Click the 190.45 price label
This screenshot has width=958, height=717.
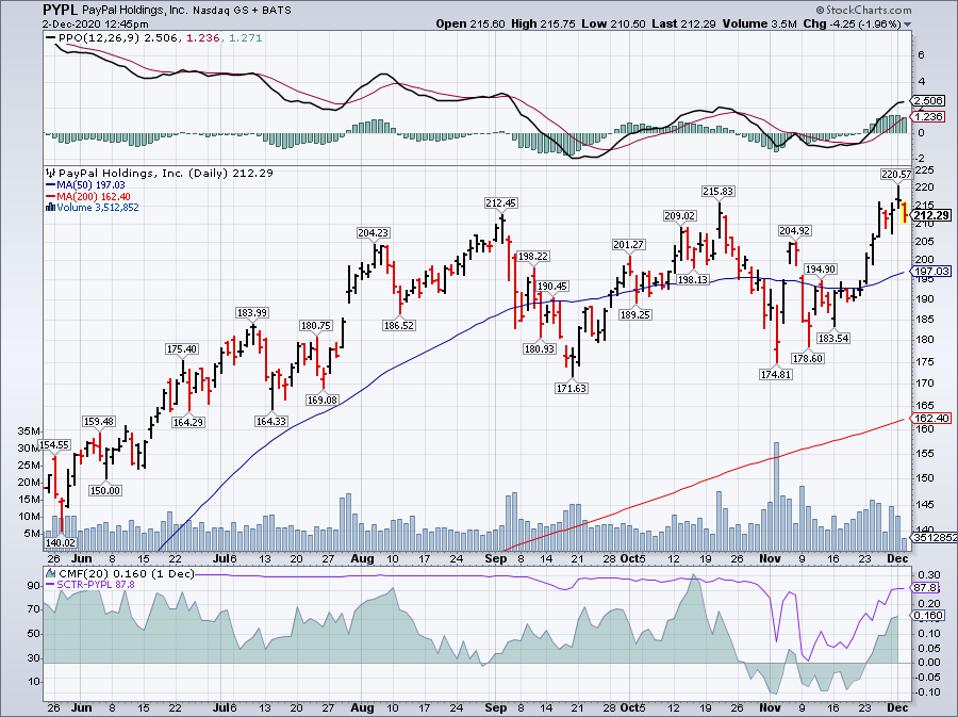[x=552, y=286]
